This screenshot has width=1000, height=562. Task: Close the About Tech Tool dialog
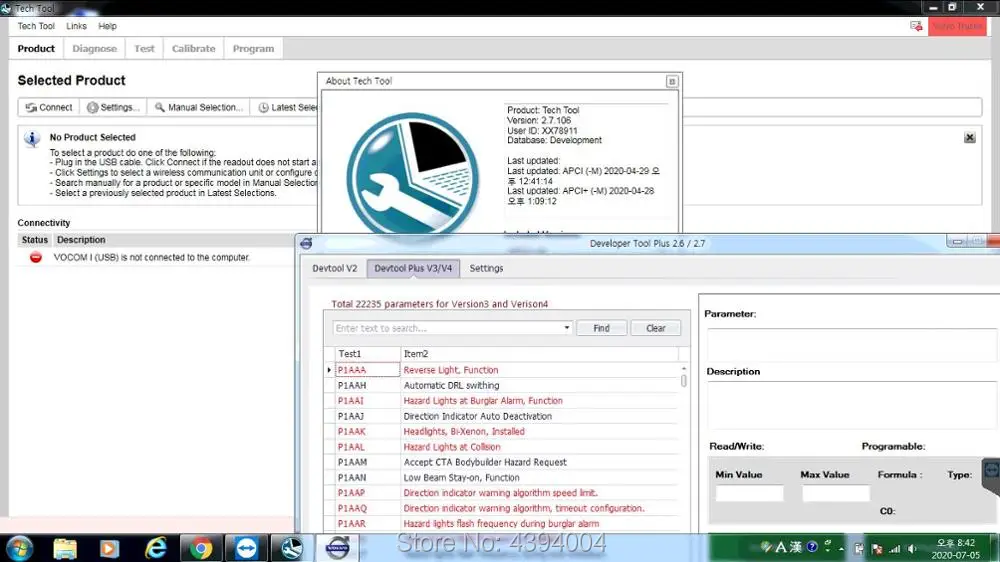[x=672, y=81]
